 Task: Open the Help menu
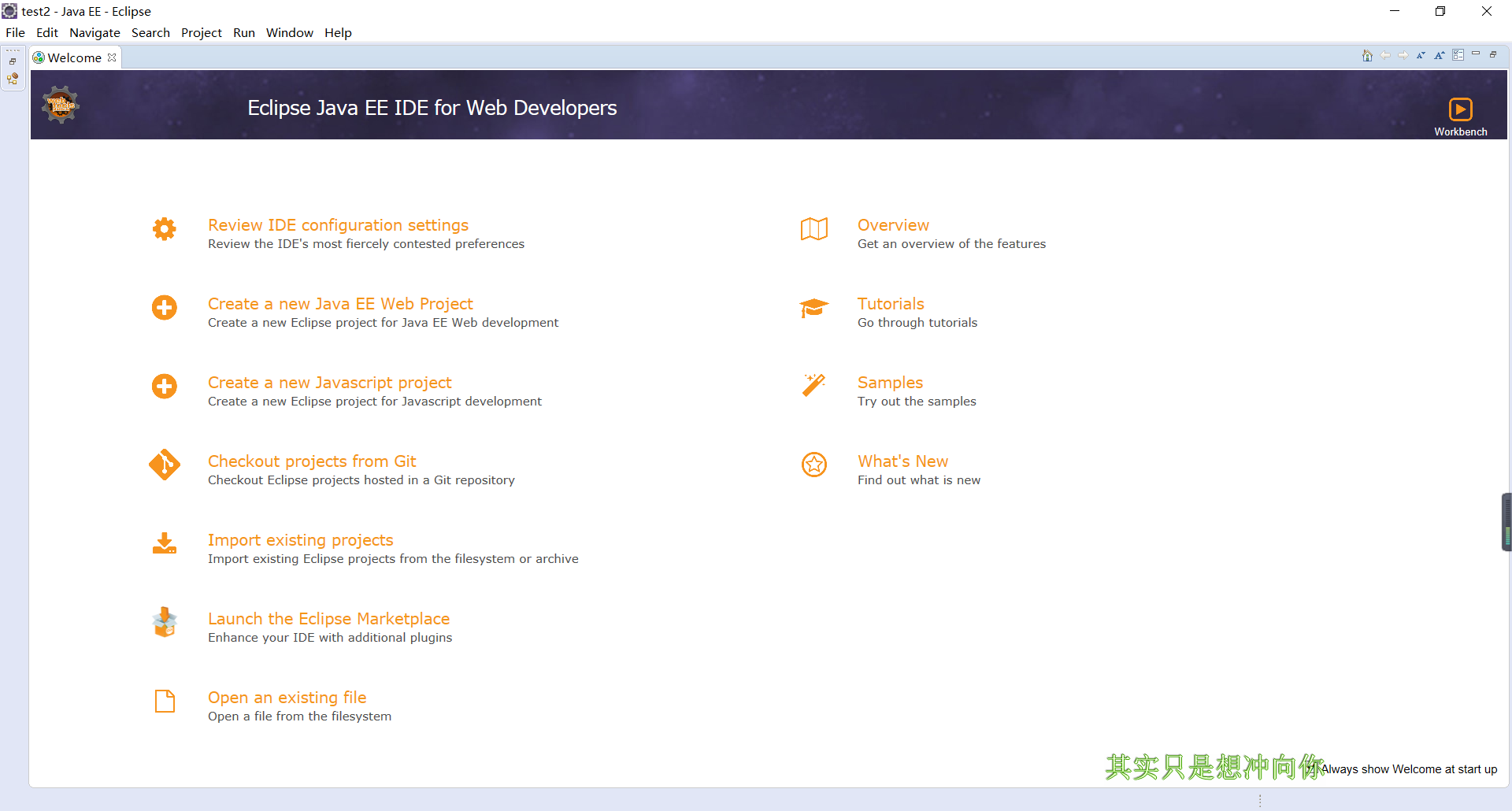(x=338, y=32)
